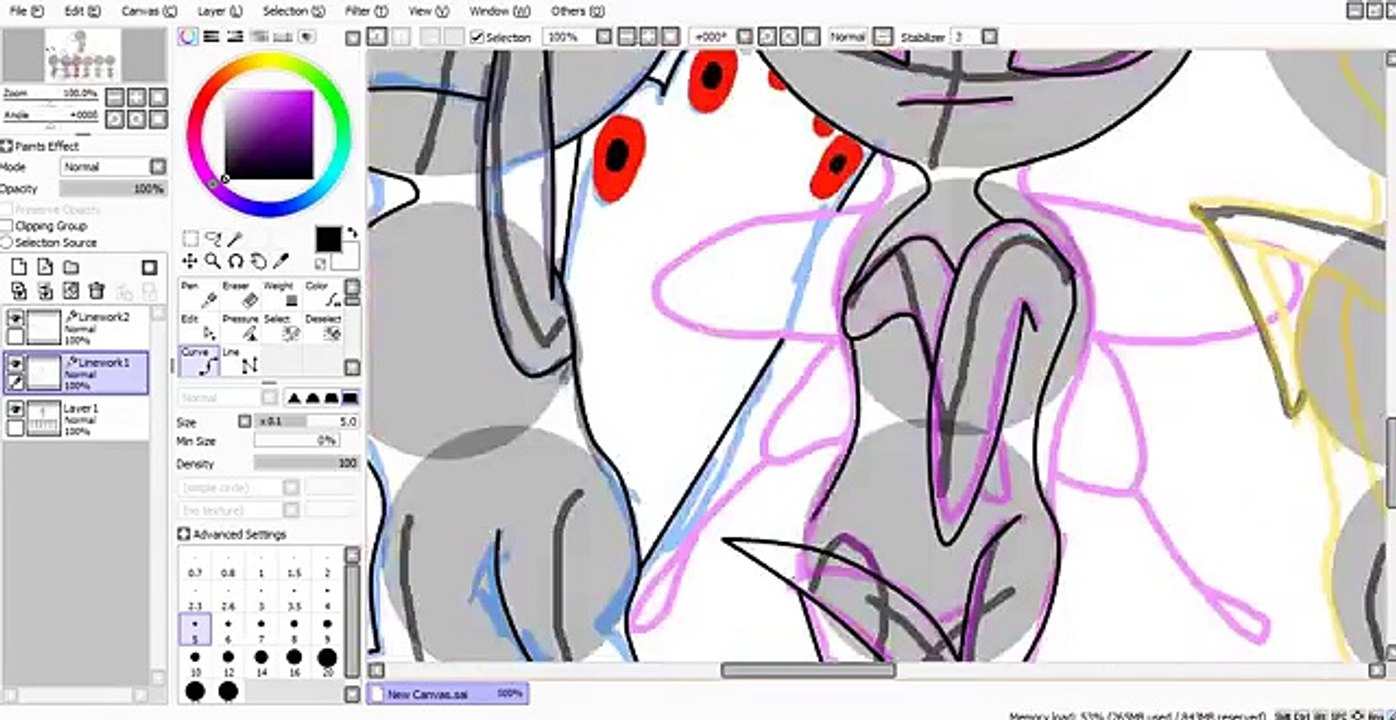Activate the Line tool

tap(239, 361)
